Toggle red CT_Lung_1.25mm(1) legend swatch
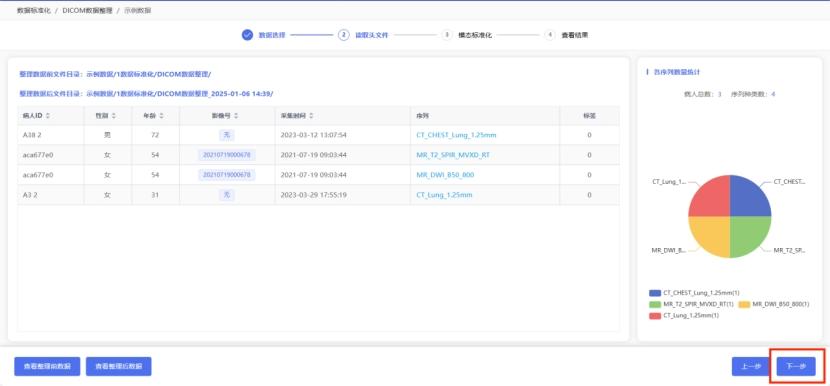This screenshot has width=830, height=386. point(655,316)
